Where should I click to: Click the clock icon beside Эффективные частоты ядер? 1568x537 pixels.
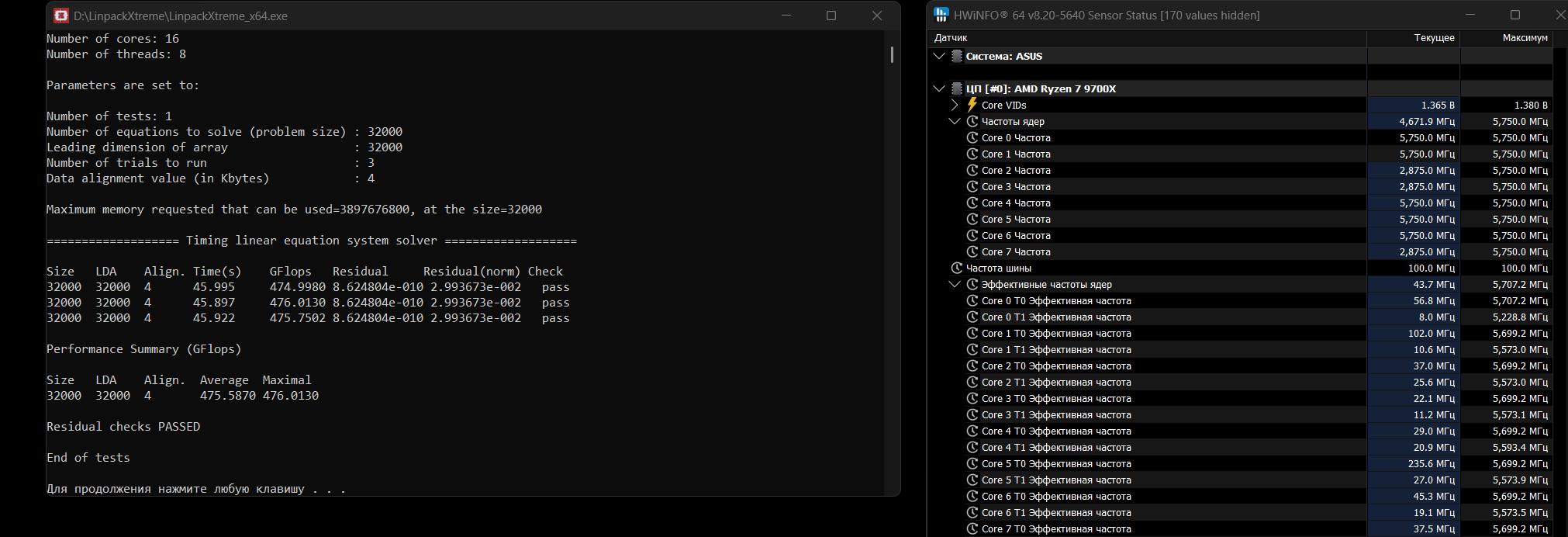coord(972,284)
